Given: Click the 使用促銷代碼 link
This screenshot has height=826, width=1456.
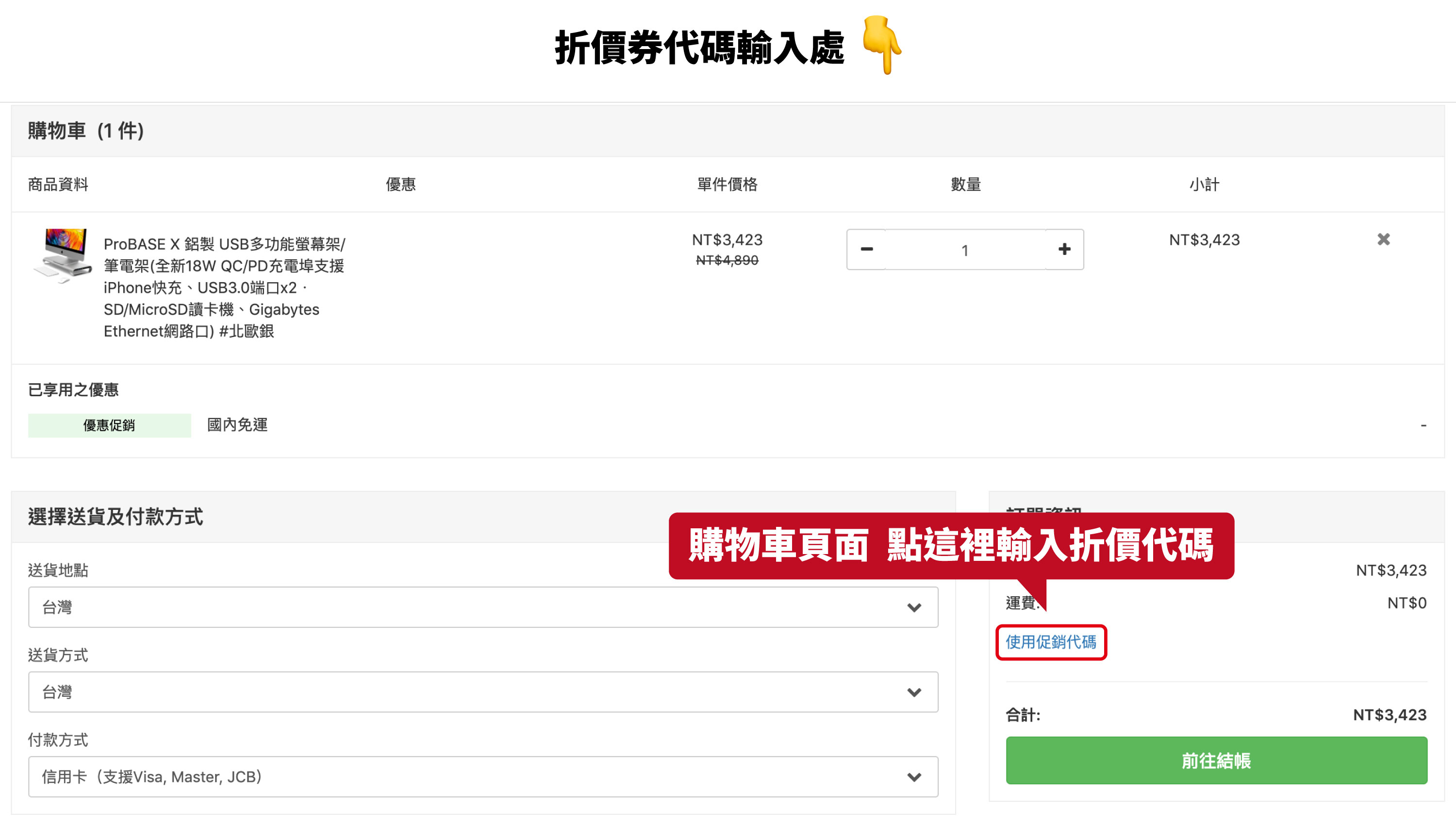Looking at the screenshot, I should (1051, 642).
